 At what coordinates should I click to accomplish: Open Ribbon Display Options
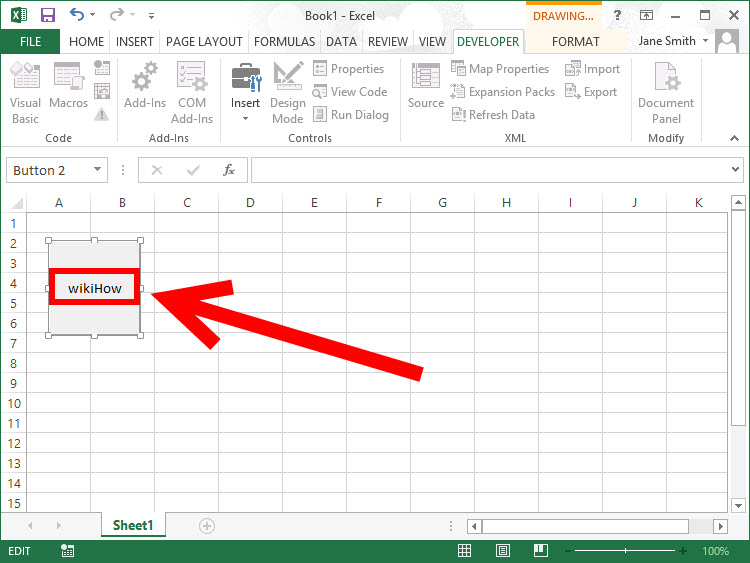646,15
